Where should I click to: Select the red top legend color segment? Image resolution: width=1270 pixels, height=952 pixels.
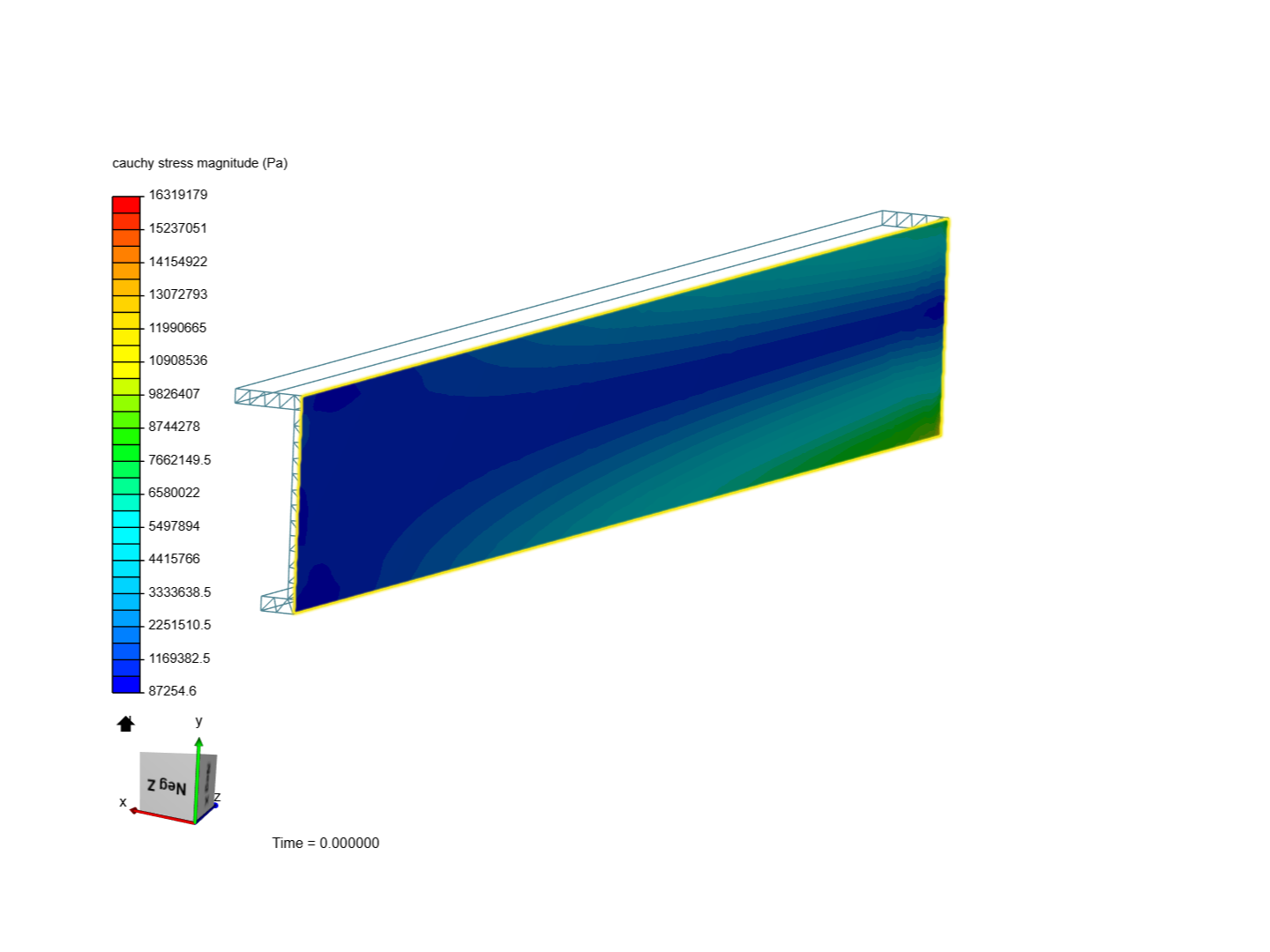pos(126,205)
